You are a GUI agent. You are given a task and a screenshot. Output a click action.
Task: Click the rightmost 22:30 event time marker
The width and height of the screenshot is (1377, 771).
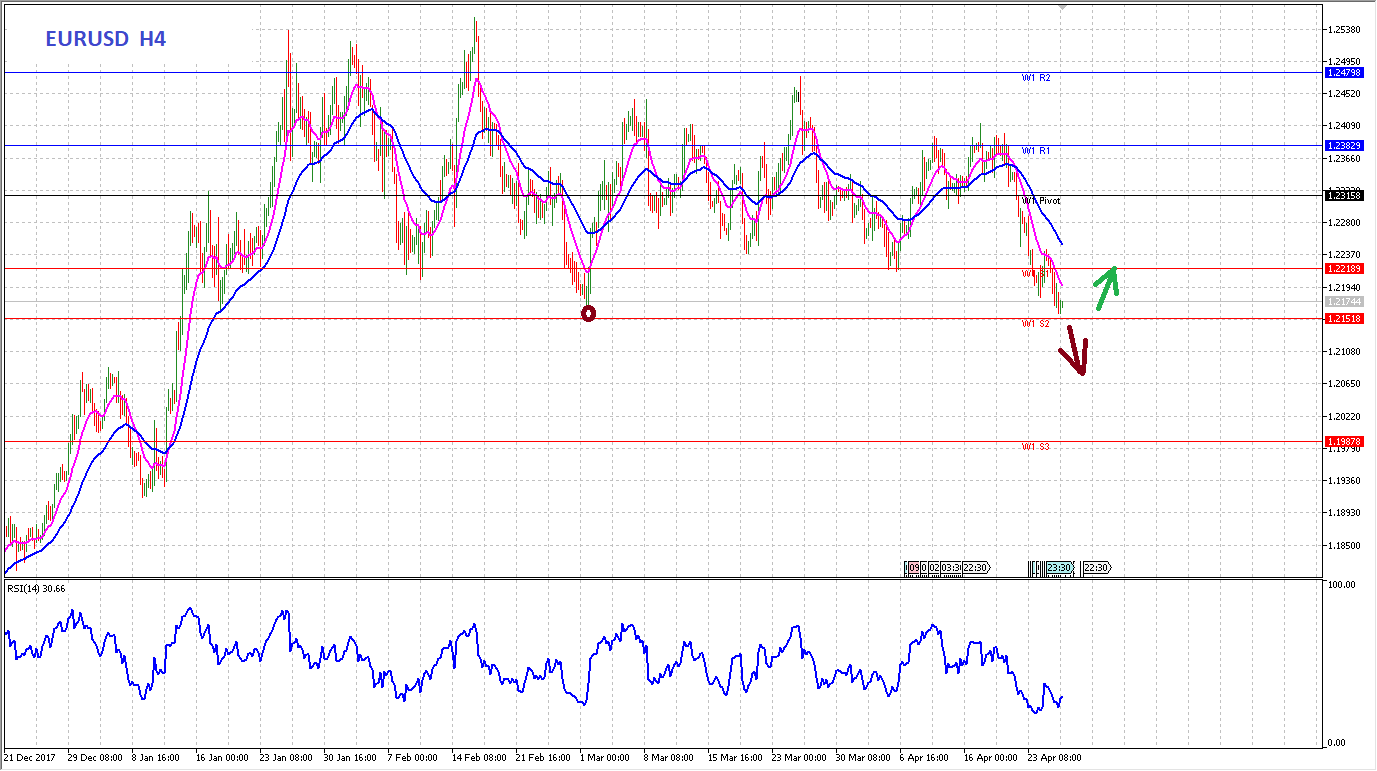(x=1096, y=568)
